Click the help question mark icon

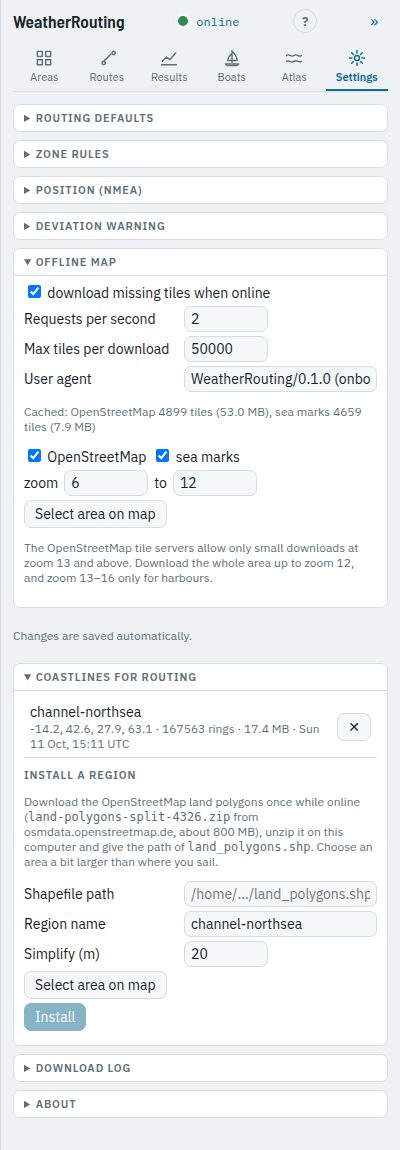305,22
